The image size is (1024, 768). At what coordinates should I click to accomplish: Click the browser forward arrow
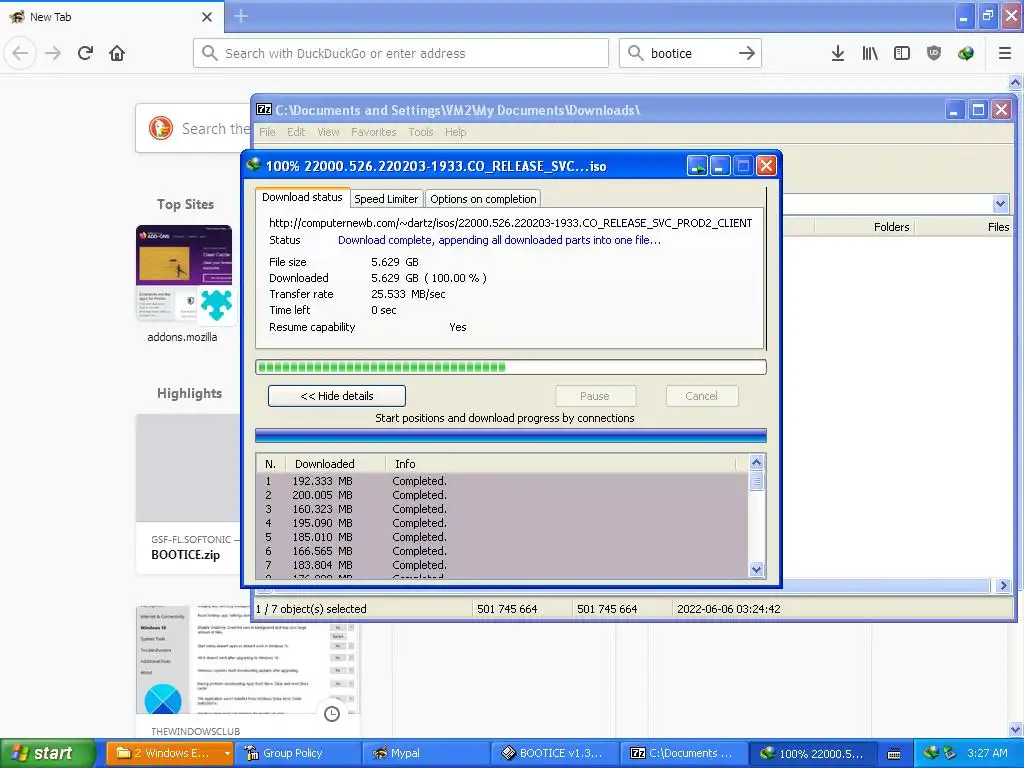(53, 54)
